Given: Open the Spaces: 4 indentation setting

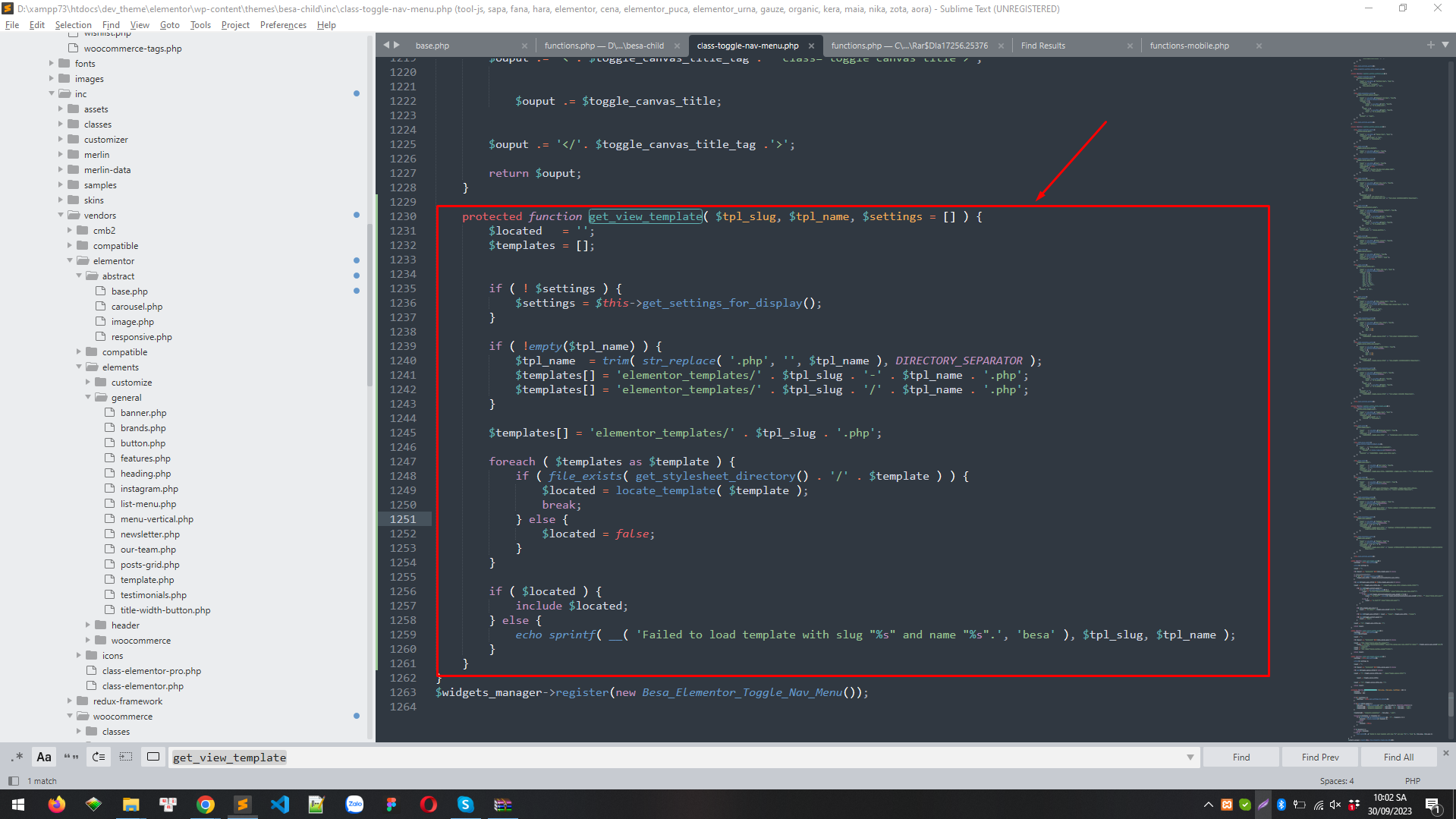Looking at the screenshot, I should point(1336,781).
